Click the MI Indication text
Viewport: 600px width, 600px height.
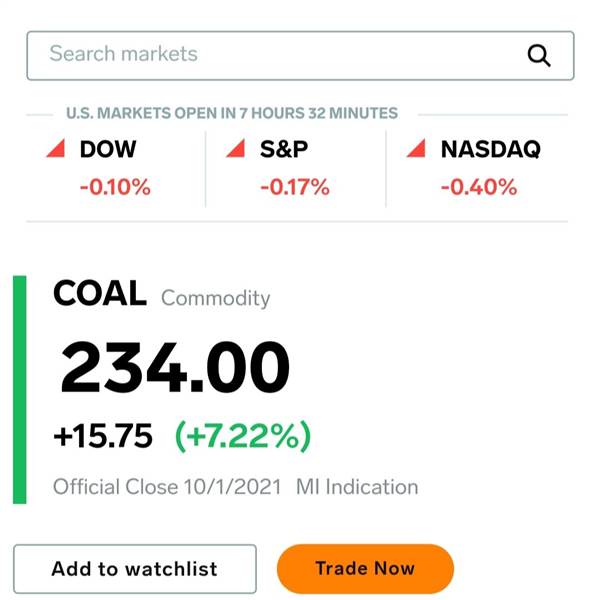tap(357, 487)
